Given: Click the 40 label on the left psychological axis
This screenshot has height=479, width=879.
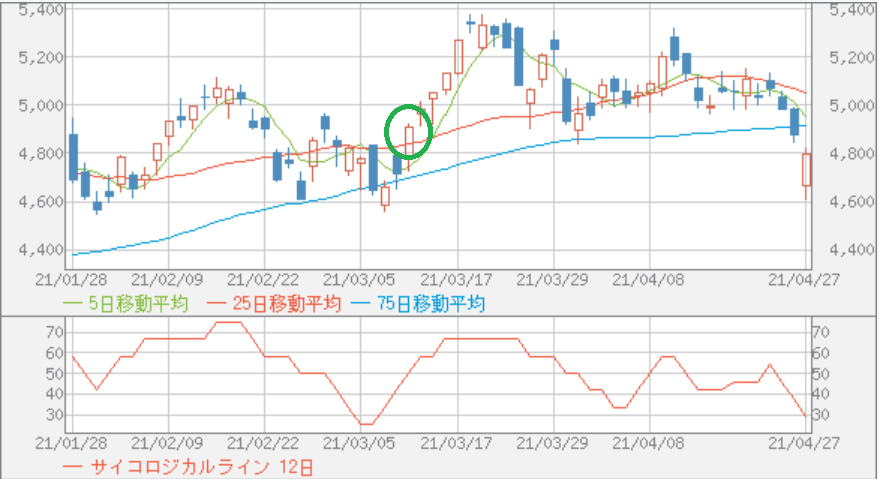Looking at the screenshot, I should (x=55, y=394).
